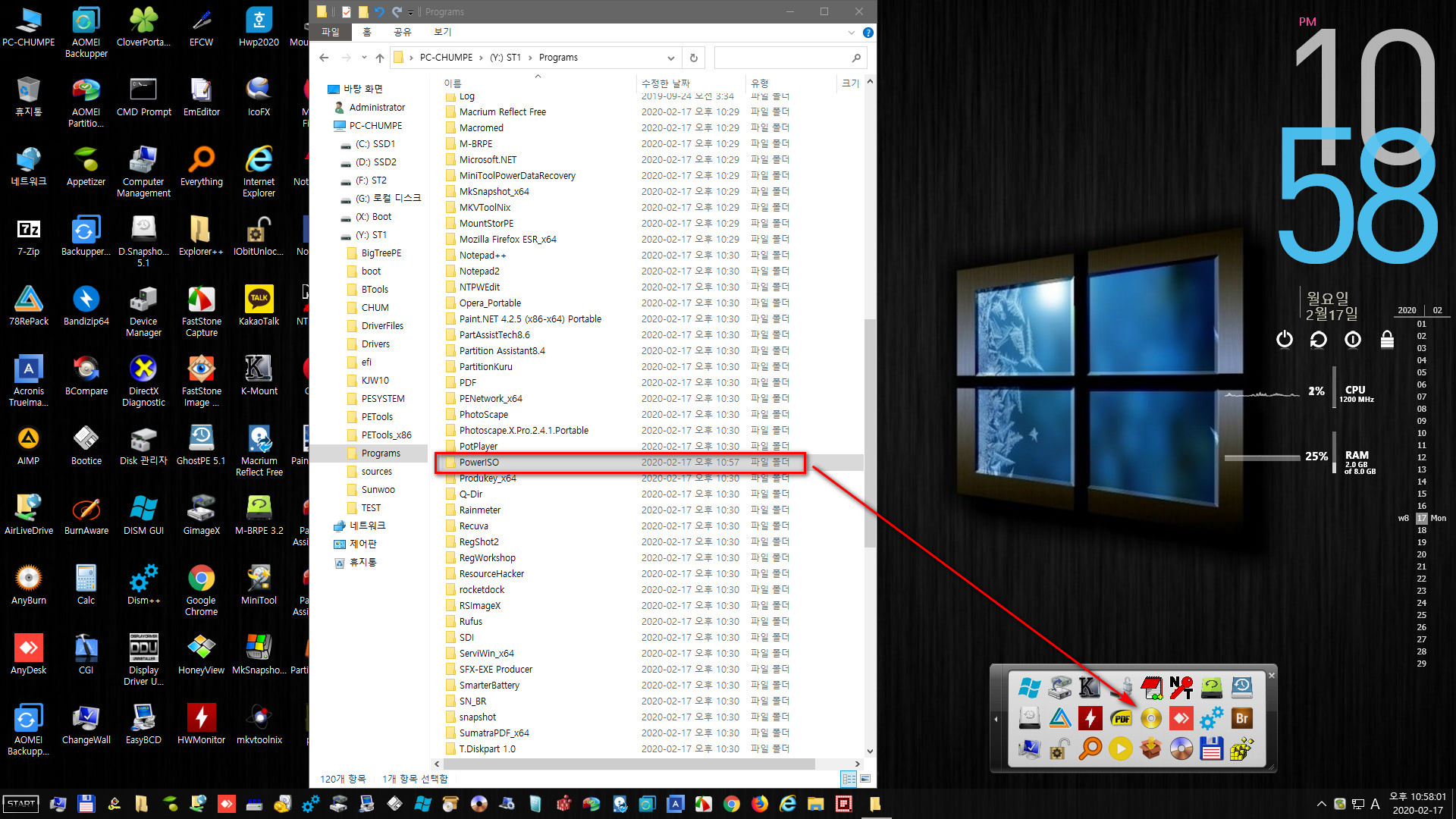The width and height of the screenshot is (1456, 819).
Task: Click the Rainmeter power shutdown icon
Action: (x=1284, y=339)
